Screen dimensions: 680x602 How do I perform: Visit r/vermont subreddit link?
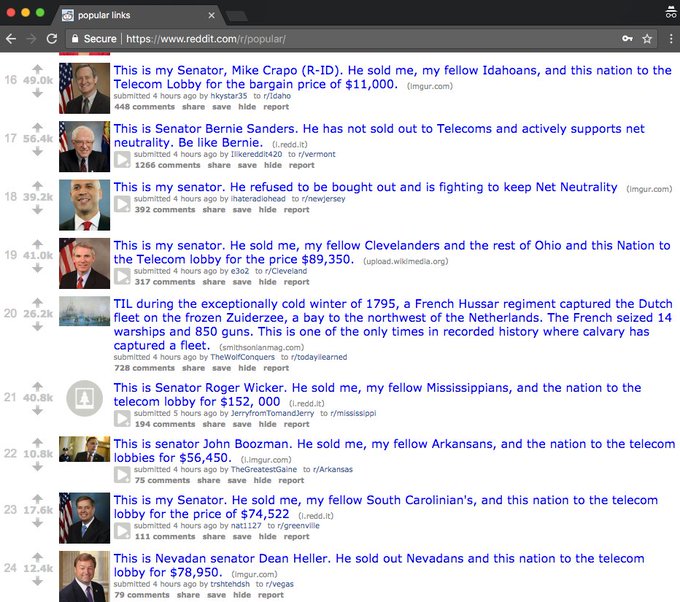coord(317,154)
